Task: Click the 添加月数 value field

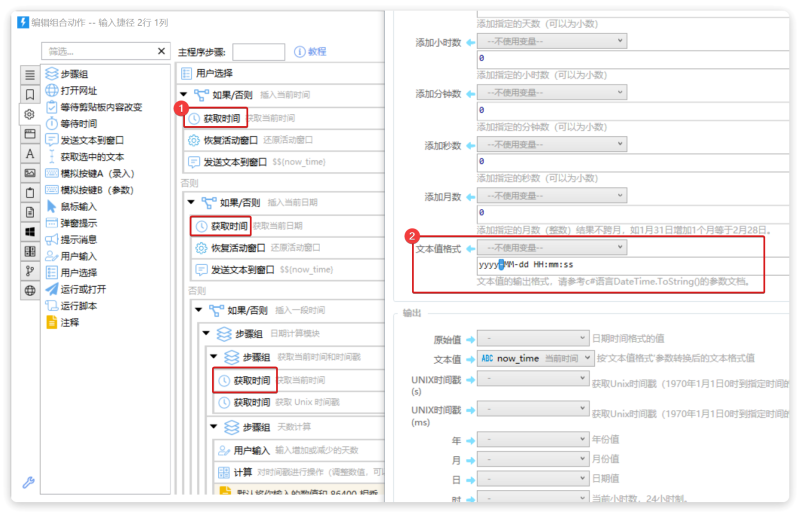Action: coord(633,212)
